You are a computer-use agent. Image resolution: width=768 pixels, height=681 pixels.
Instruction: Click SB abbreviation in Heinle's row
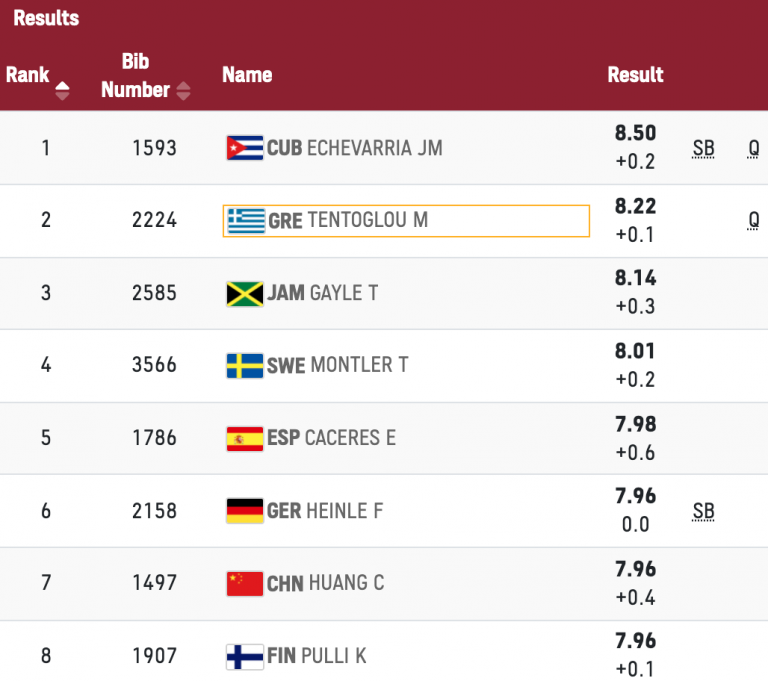click(703, 512)
